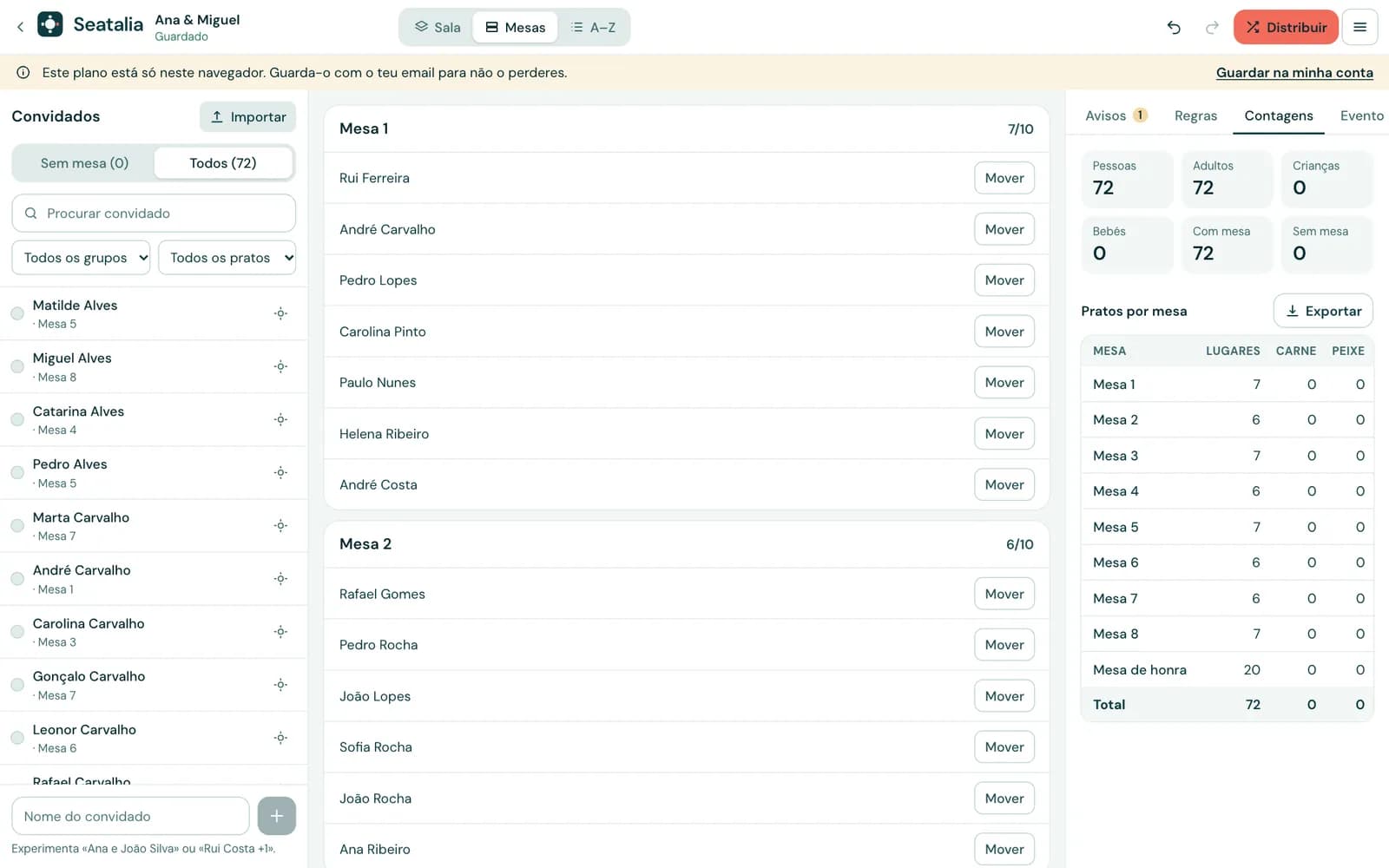The image size is (1389, 868).
Task: Select the circle next to Miguel Alves
Action: 17,366
